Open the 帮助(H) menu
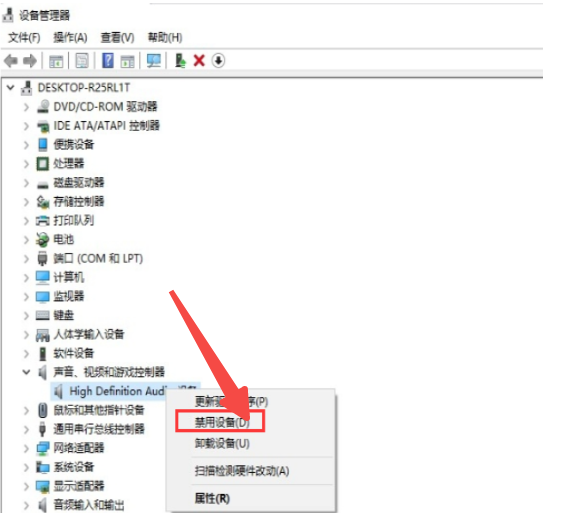Screen dimensions: 565x518 coord(165,37)
